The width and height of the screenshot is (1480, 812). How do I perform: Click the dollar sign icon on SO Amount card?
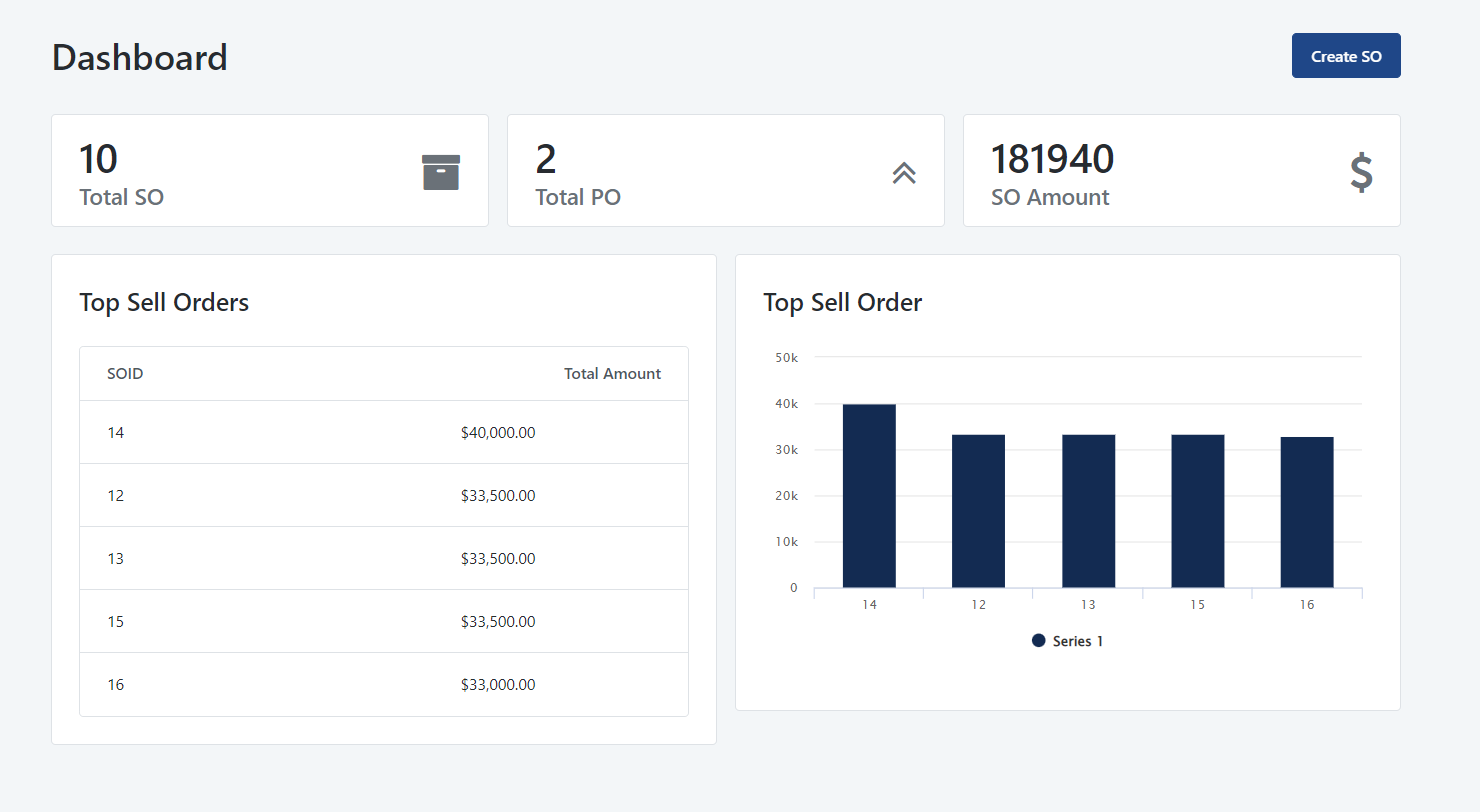(x=1361, y=172)
